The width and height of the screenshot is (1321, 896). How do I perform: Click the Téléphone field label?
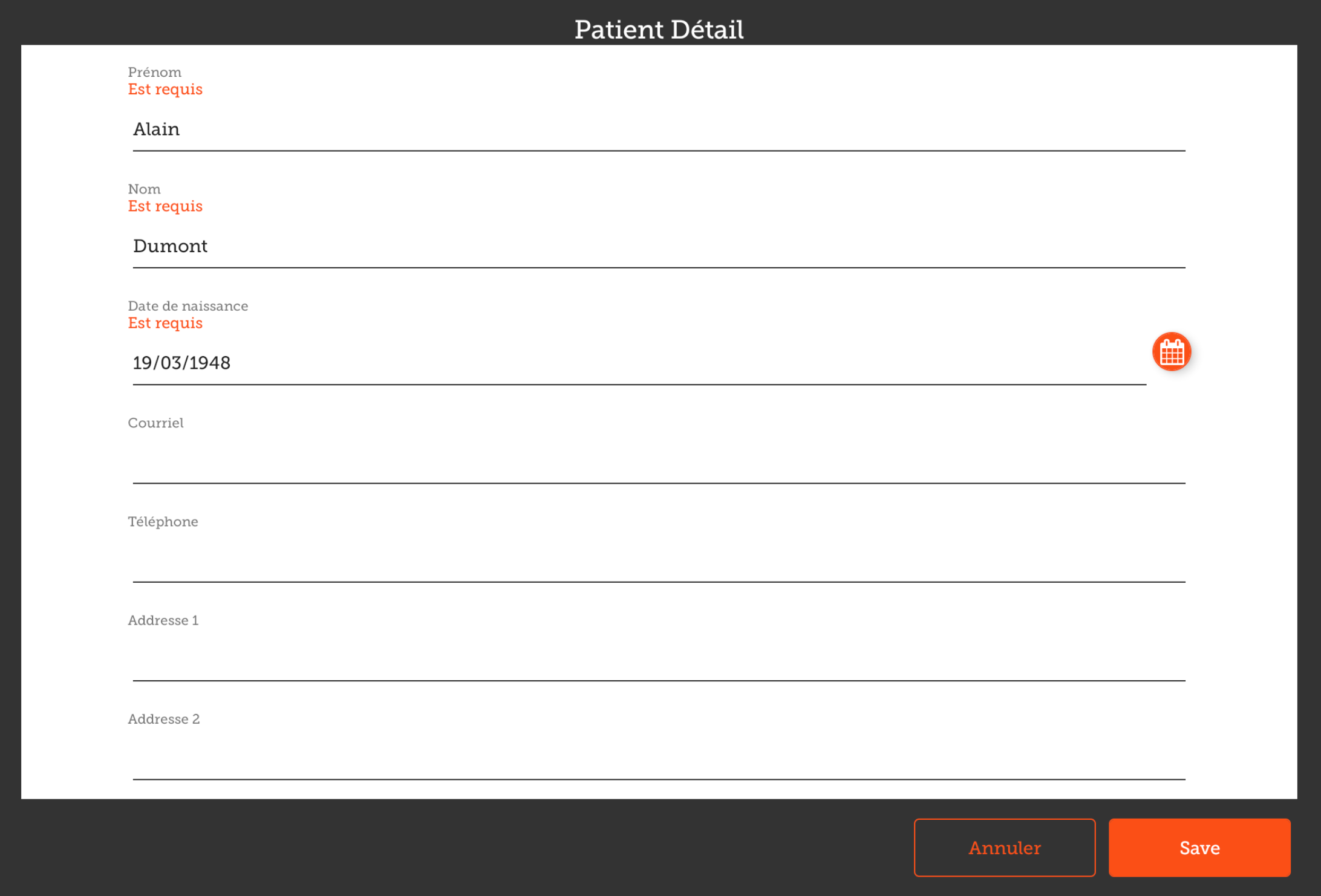163,521
